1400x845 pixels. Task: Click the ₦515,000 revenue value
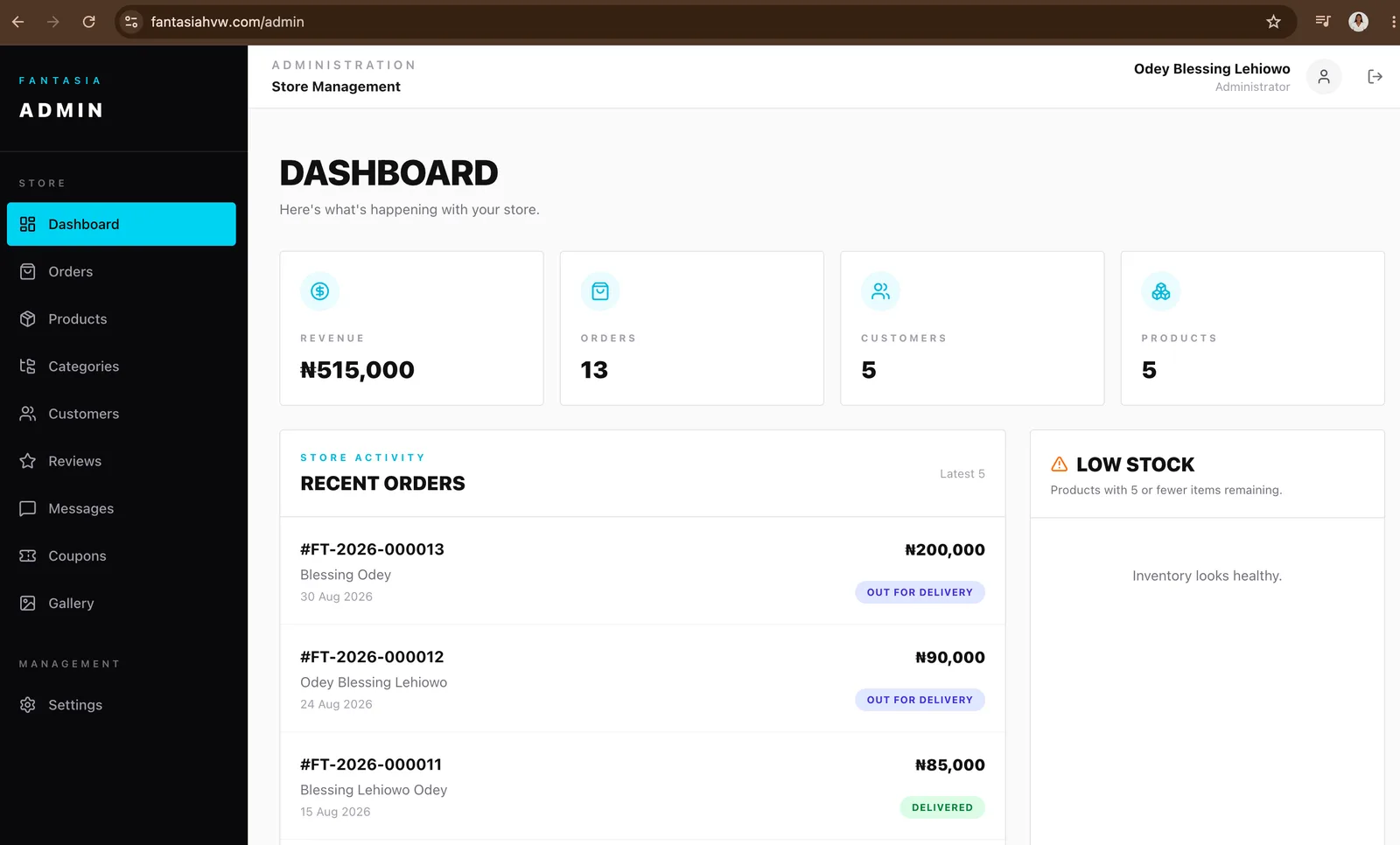[358, 370]
